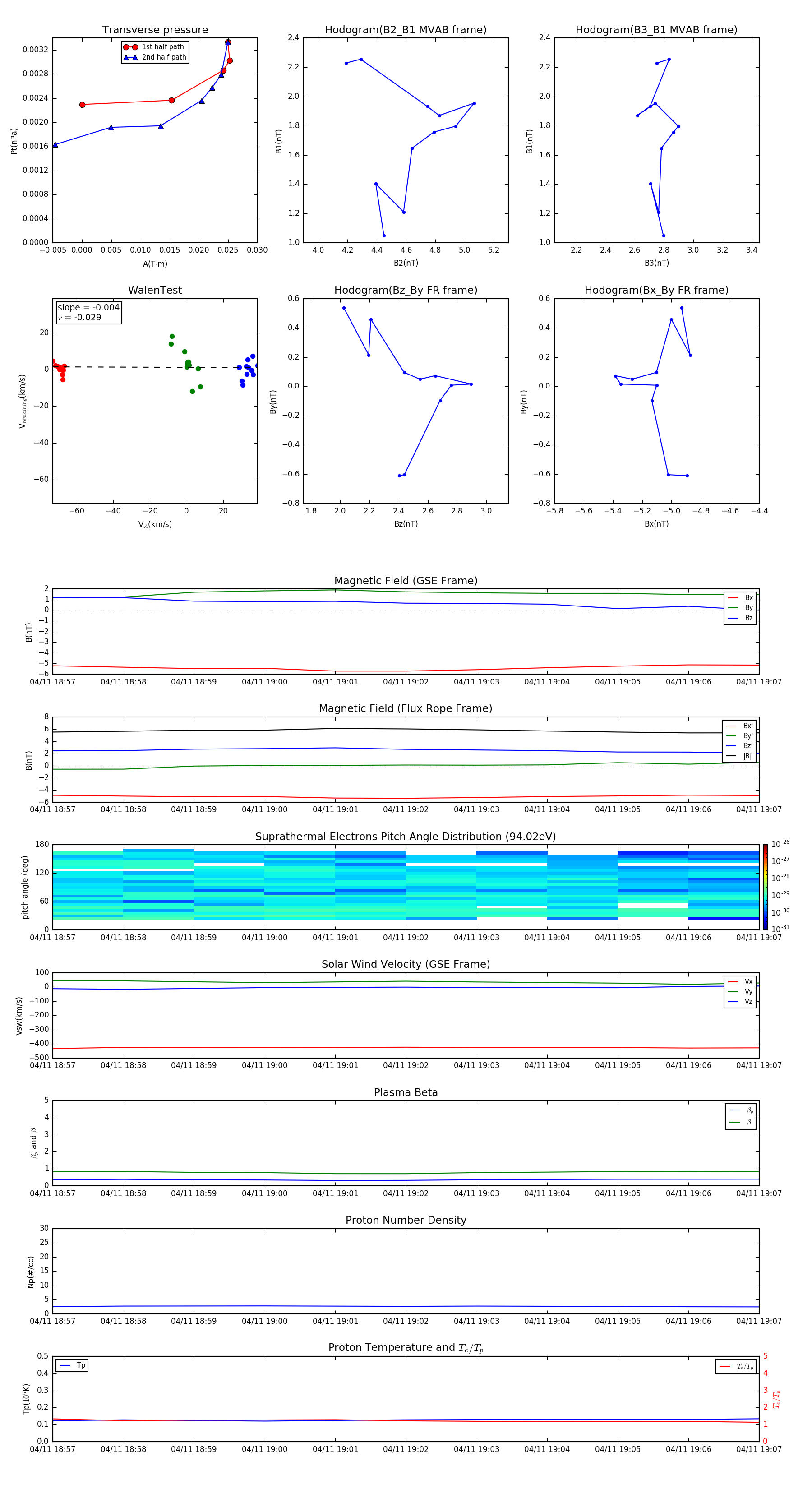Click the Bx' legend entry in Flux Rope panel
The height and width of the screenshot is (1489, 812).
(739, 726)
